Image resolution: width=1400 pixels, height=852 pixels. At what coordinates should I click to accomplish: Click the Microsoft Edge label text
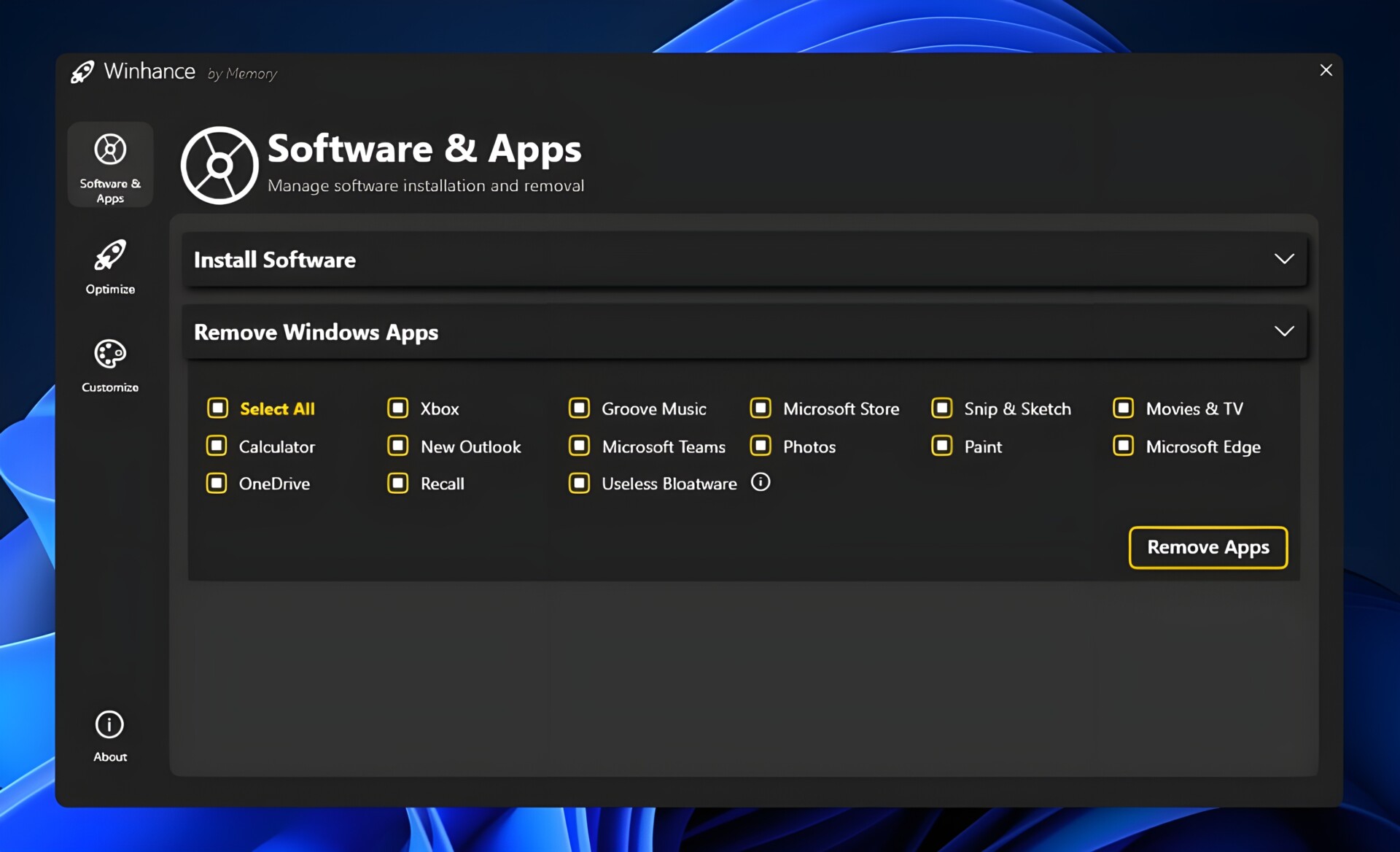tap(1203, 447)
